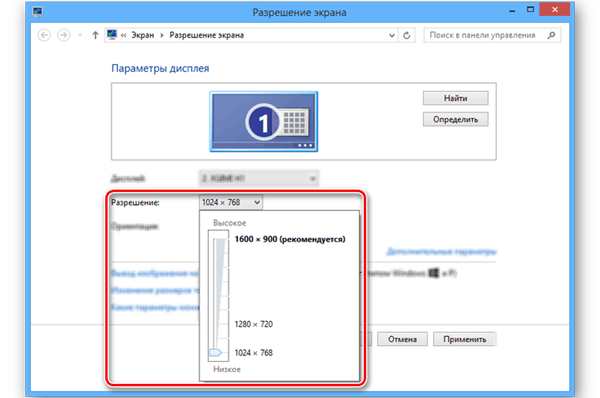Click the resolution slider thumb at 1024 × 768
Screen dimensions: 600x398
click(x=215, y=352)
